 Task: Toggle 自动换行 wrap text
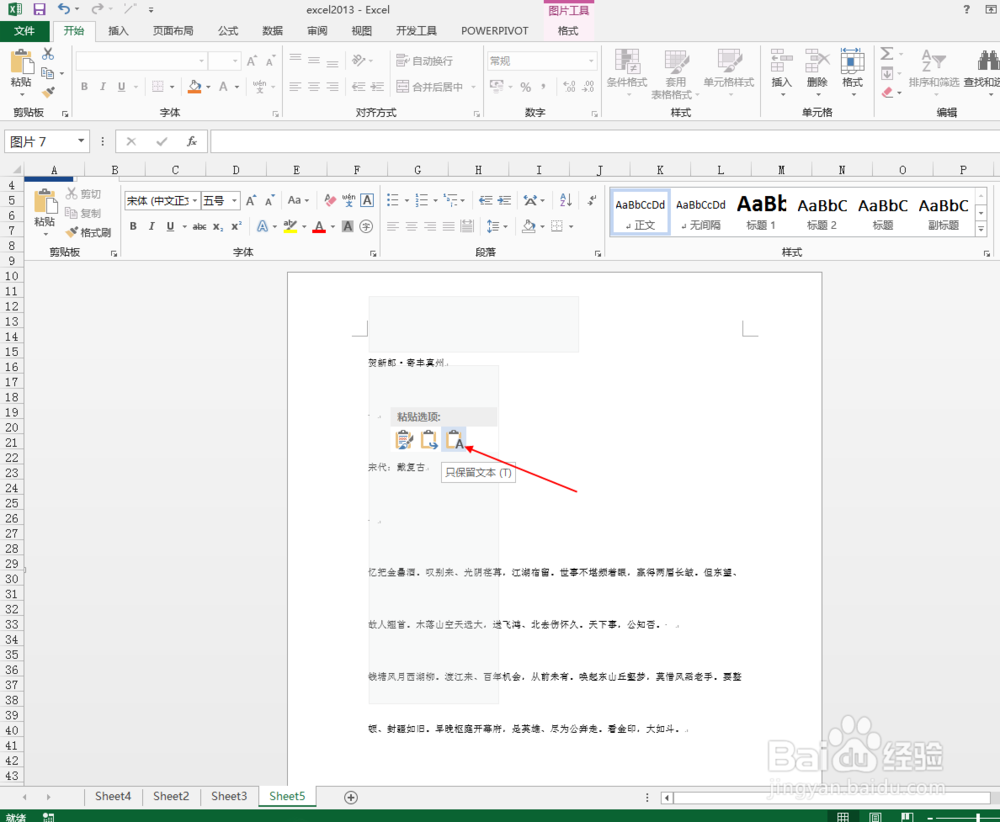click(x=424, y=61)
